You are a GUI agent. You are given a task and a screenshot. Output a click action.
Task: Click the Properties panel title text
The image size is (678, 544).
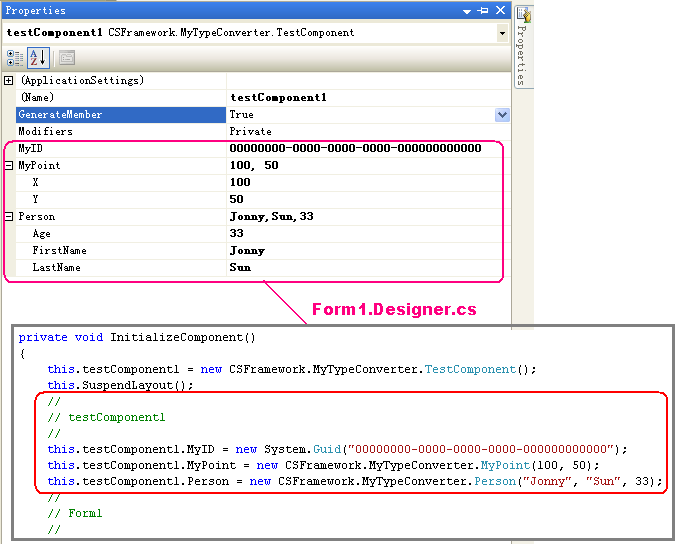click(35, 10)
